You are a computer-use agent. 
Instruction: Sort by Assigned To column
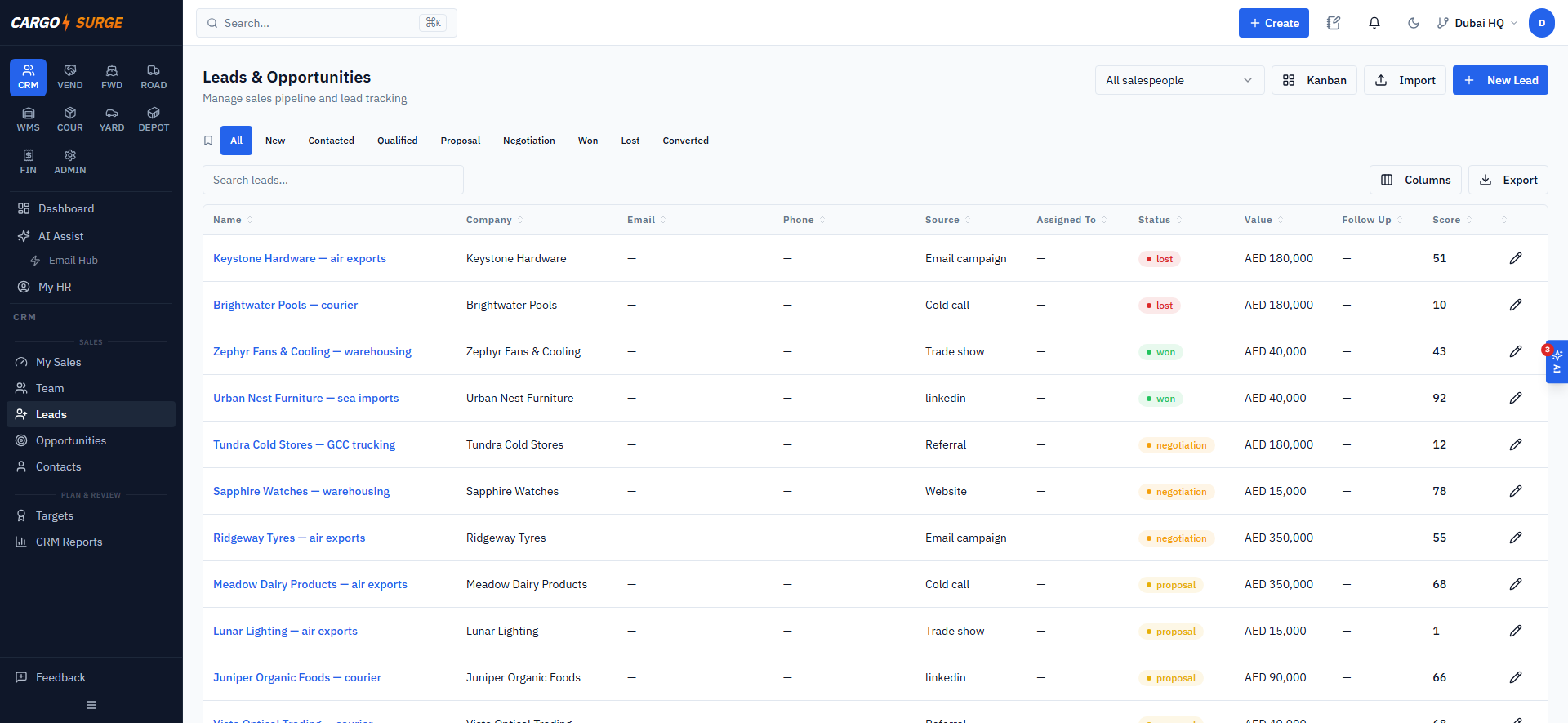[x=1071, y=220]
